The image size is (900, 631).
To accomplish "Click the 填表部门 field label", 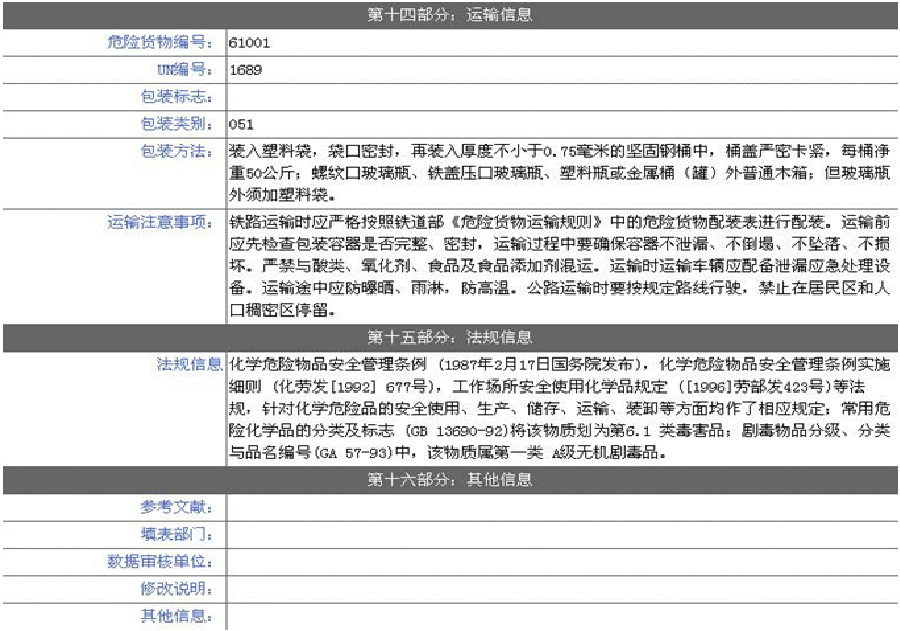I will pyautogui.click(x=176, y=535).
